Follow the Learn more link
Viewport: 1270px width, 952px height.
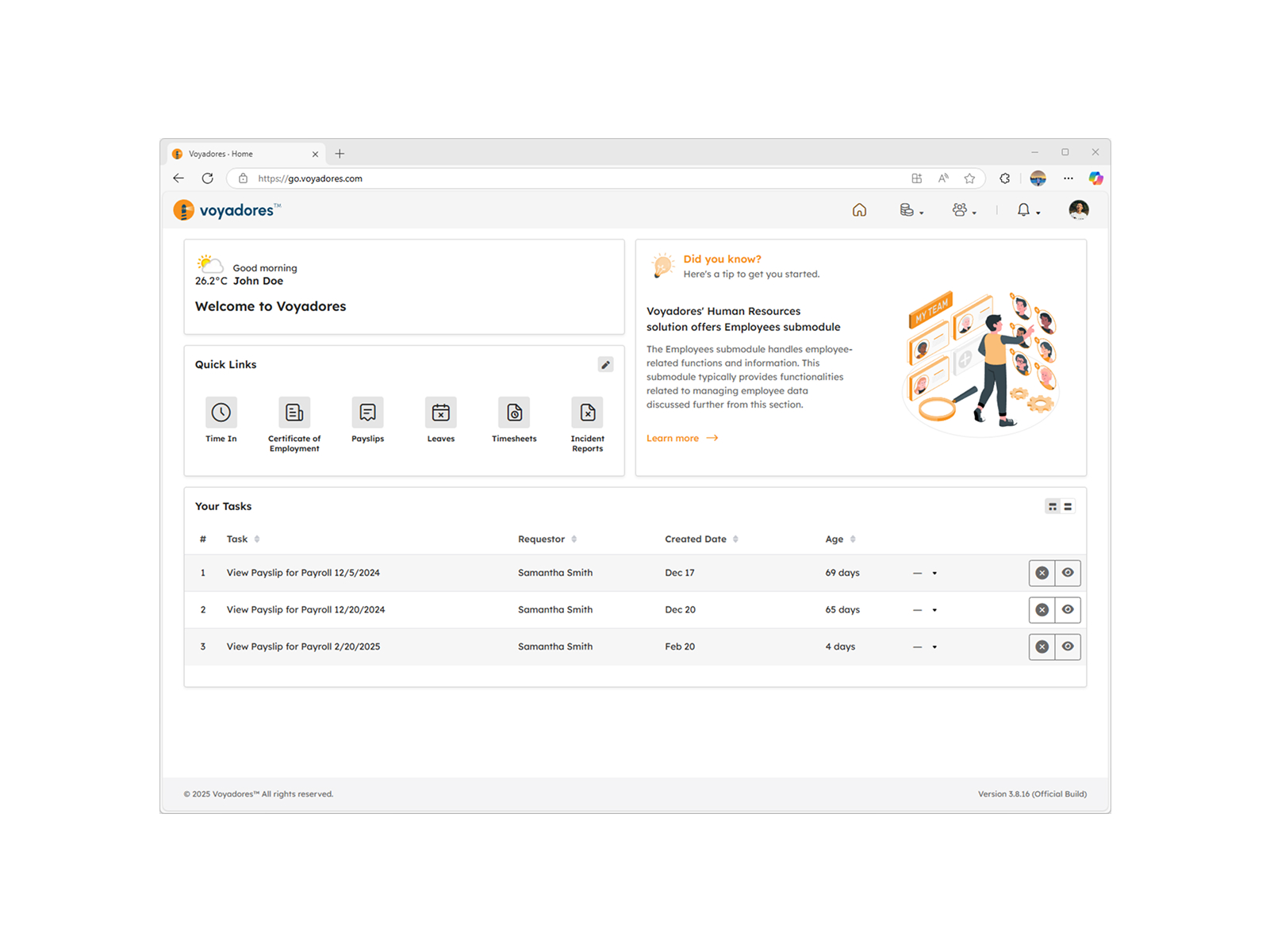click(682, 439)
